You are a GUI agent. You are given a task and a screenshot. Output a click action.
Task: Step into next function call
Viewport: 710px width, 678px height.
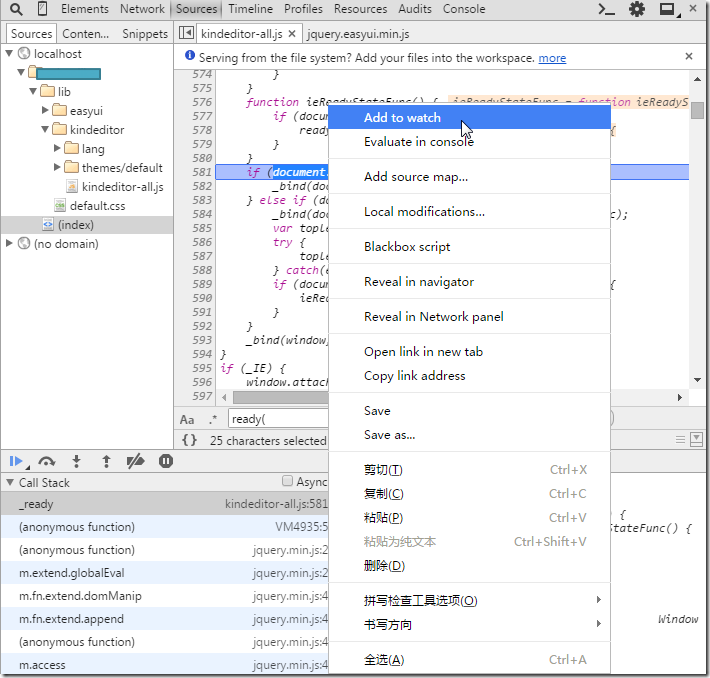[77, 461]
